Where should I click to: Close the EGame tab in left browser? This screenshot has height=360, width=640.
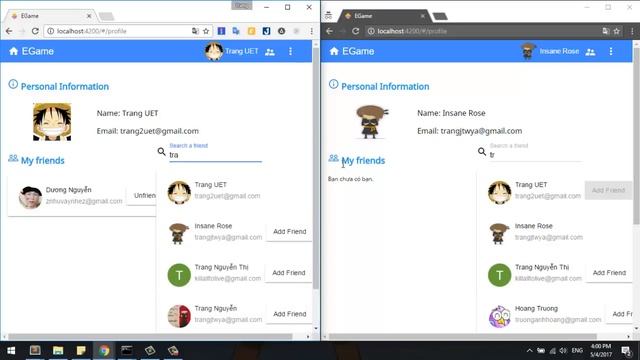89,16
